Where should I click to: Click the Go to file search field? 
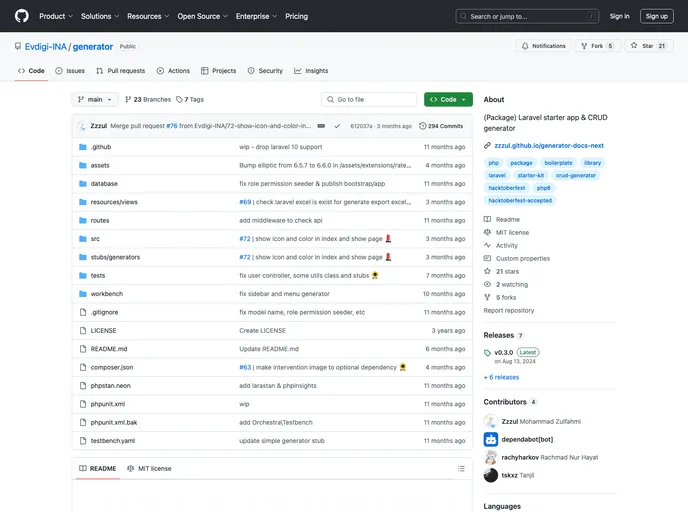click(369, 100)
